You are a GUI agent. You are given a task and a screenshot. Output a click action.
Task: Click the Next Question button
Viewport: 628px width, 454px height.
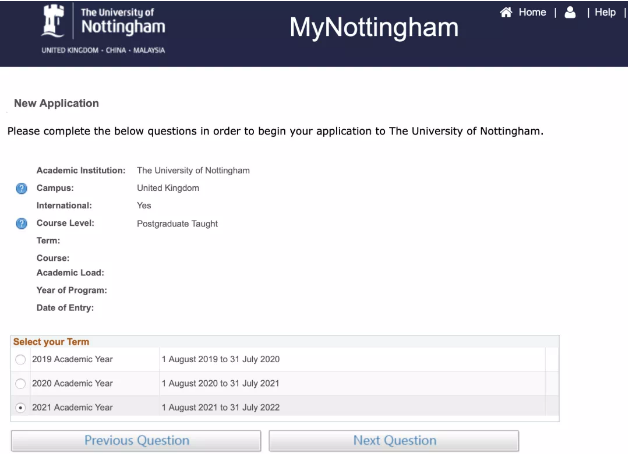[394, 441]
